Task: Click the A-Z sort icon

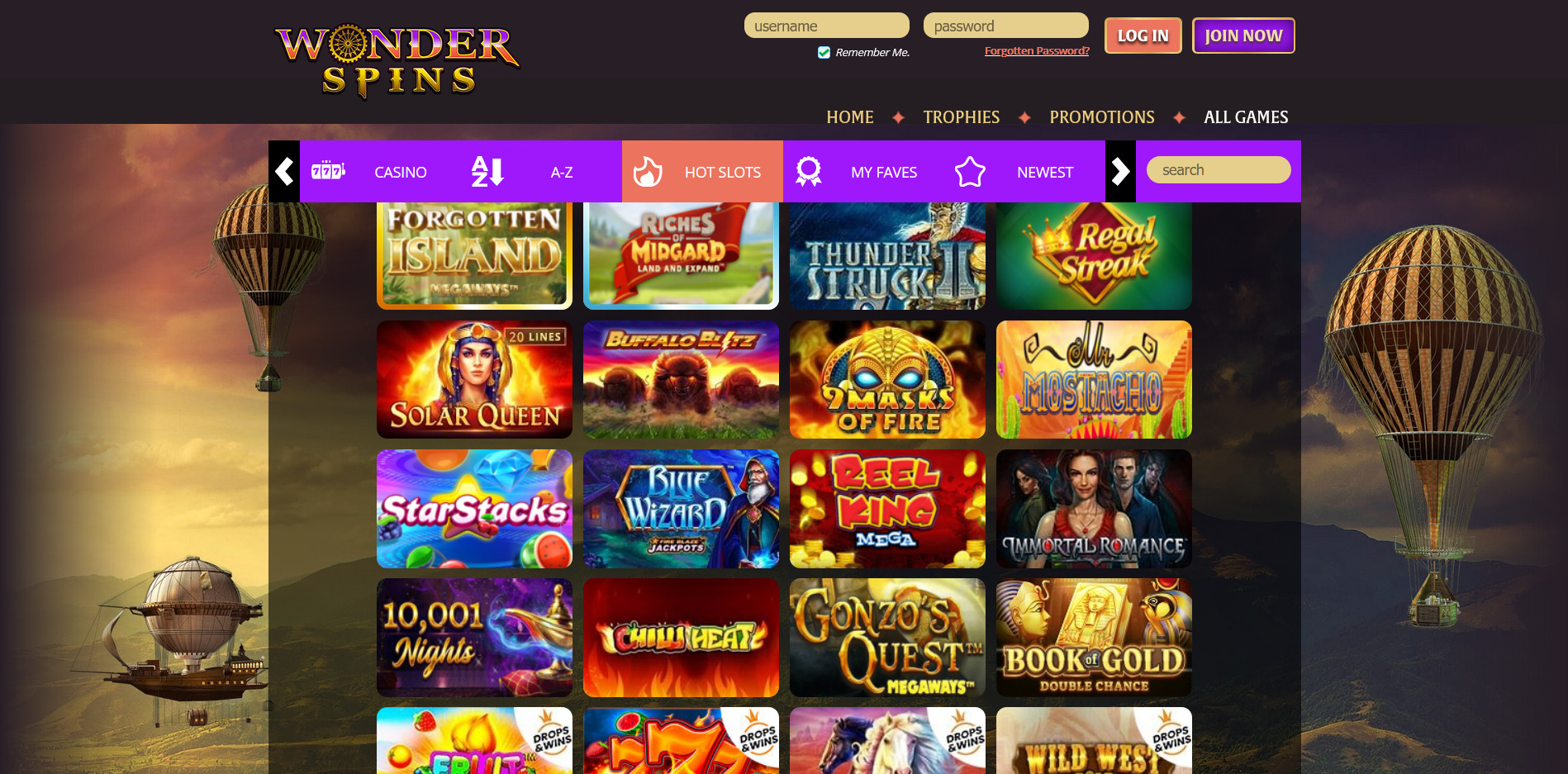Action: pyautogui.click(x=487, y=172)
